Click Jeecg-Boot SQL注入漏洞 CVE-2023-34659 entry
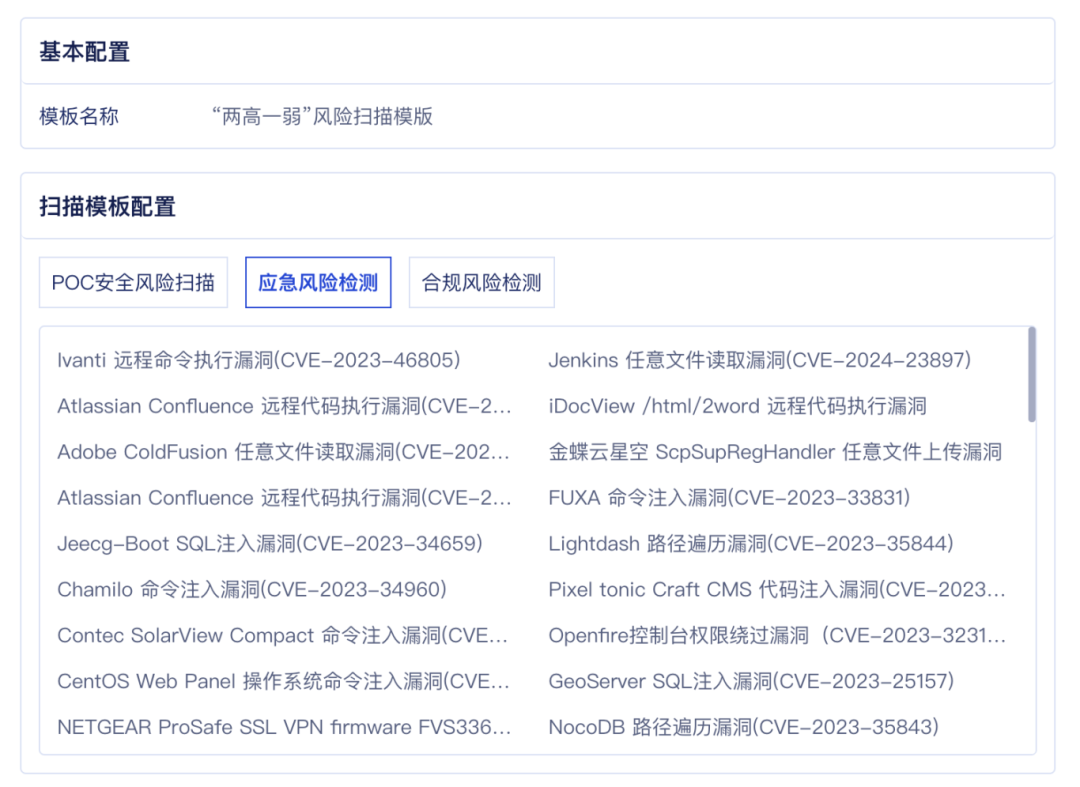1080x787 pixels. 270,544
